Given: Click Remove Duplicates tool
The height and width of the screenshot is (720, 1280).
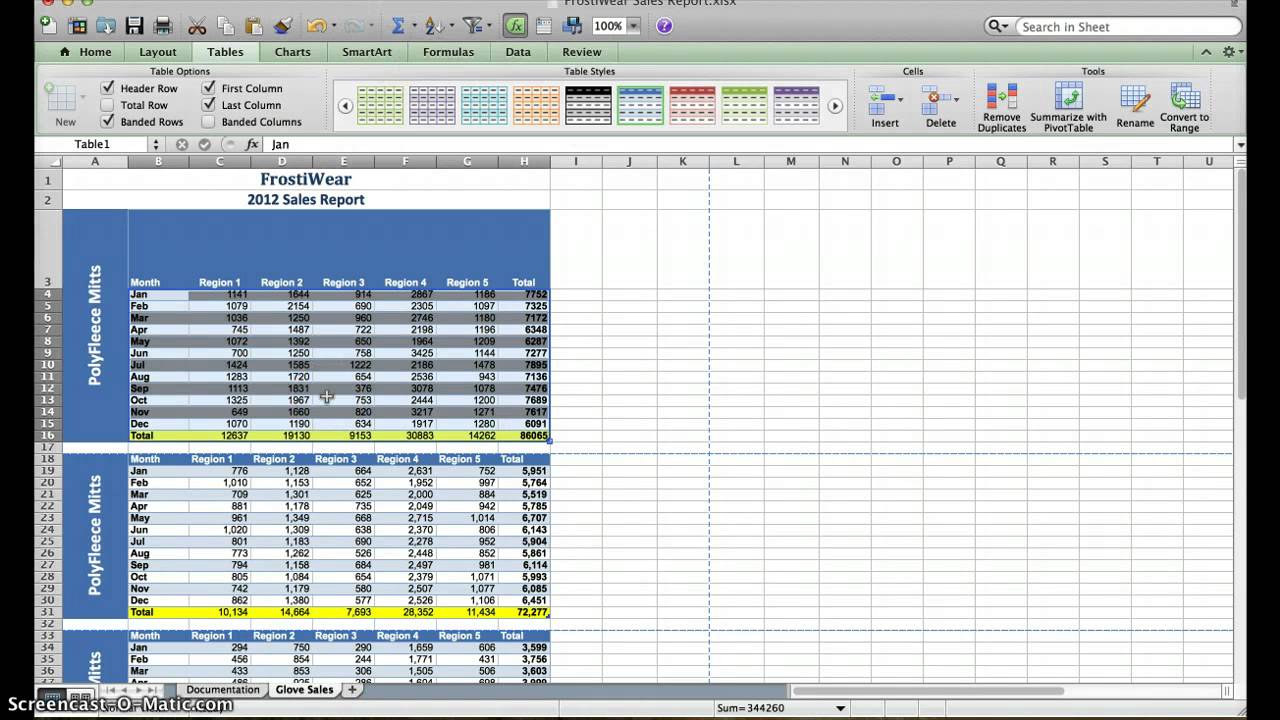Looking at the screenshot, I should [1002, 107].
